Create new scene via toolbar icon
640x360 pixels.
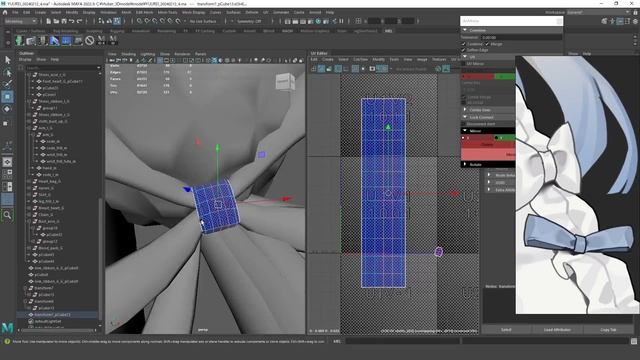pyautogui.click(x=48, y=21)
